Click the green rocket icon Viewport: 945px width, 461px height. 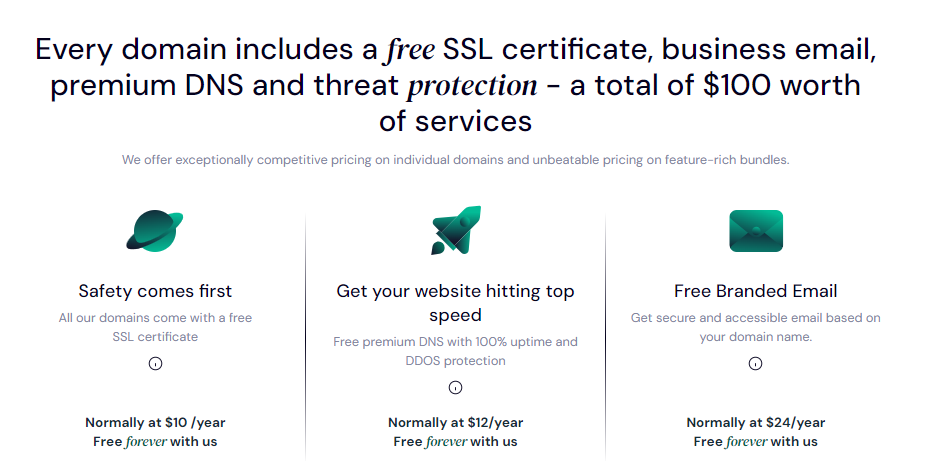coord(456,230)
